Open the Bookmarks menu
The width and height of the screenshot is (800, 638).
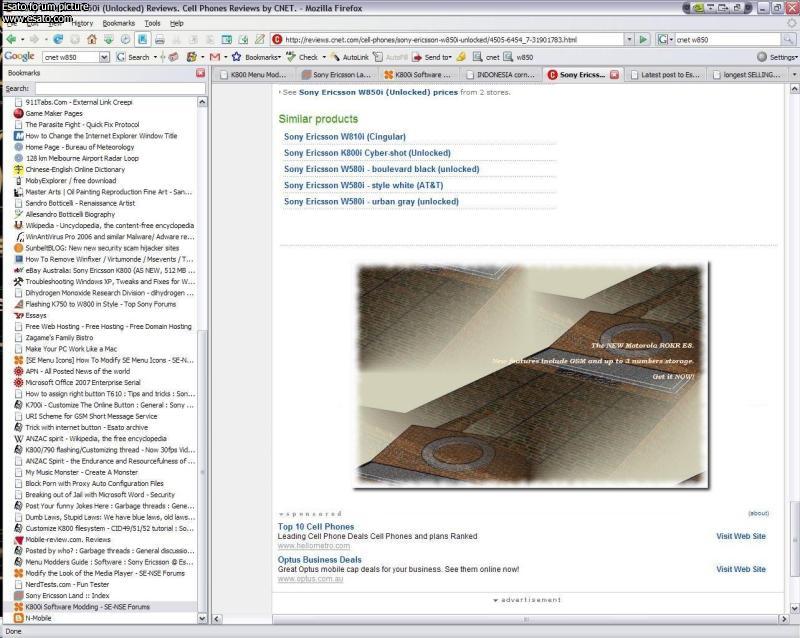point(118,23)
